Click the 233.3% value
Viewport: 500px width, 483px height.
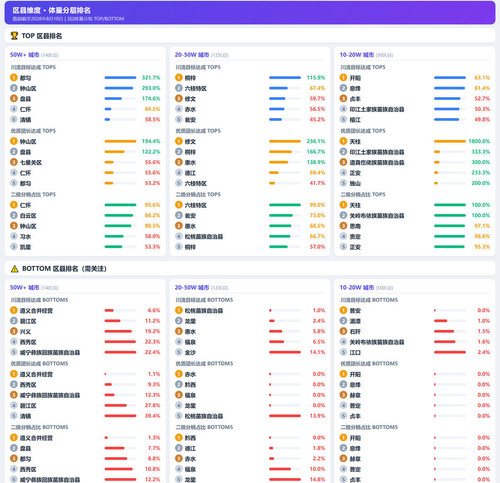pos(481,173)
